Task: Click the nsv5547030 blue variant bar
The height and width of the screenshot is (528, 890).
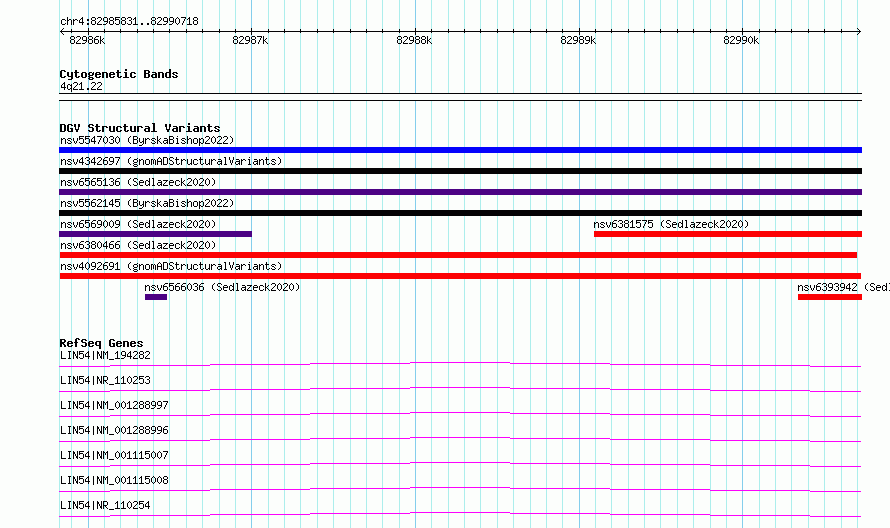Action: tap(460, 150)
